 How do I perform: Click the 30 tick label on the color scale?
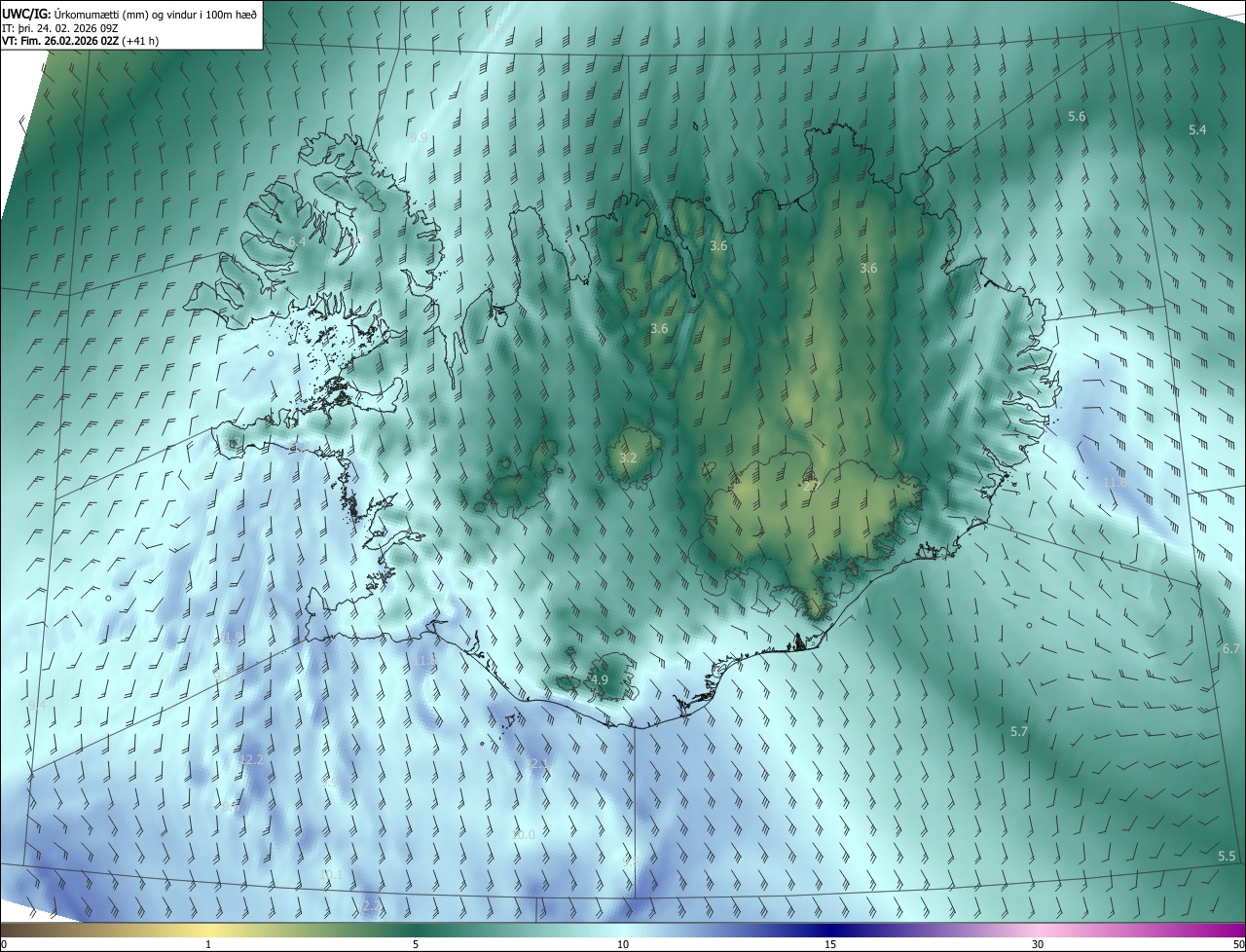1038,944
